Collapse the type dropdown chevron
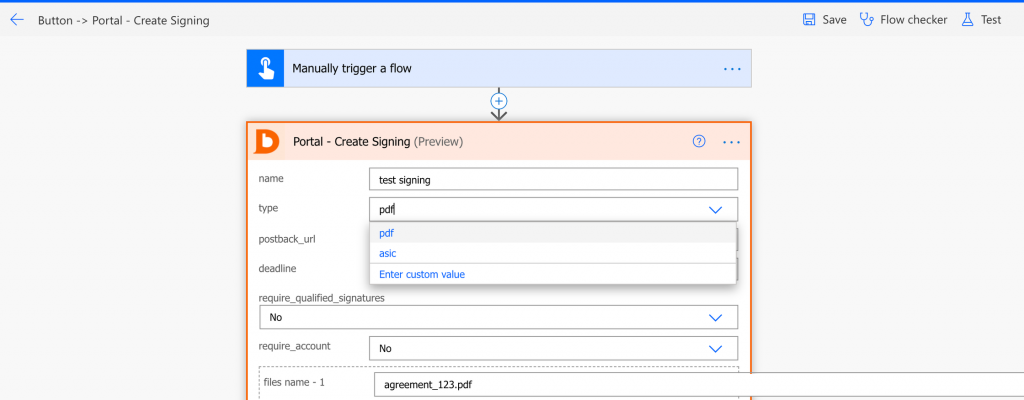 [x=715, y=210]
